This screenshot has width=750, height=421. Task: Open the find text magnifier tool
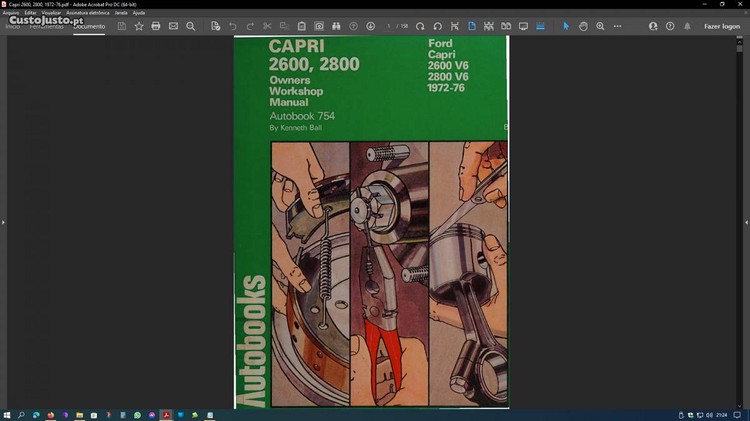pos(191,26)
